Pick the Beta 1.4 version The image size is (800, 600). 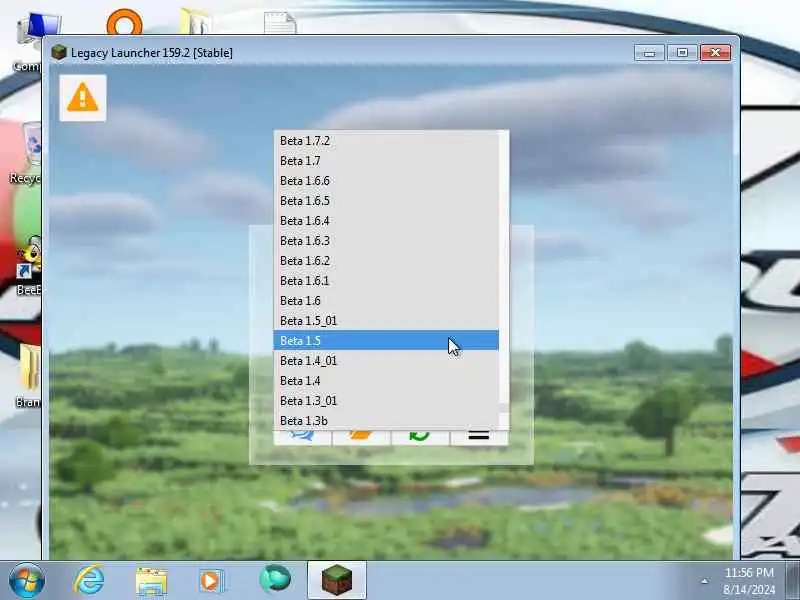tap(386, 381)
